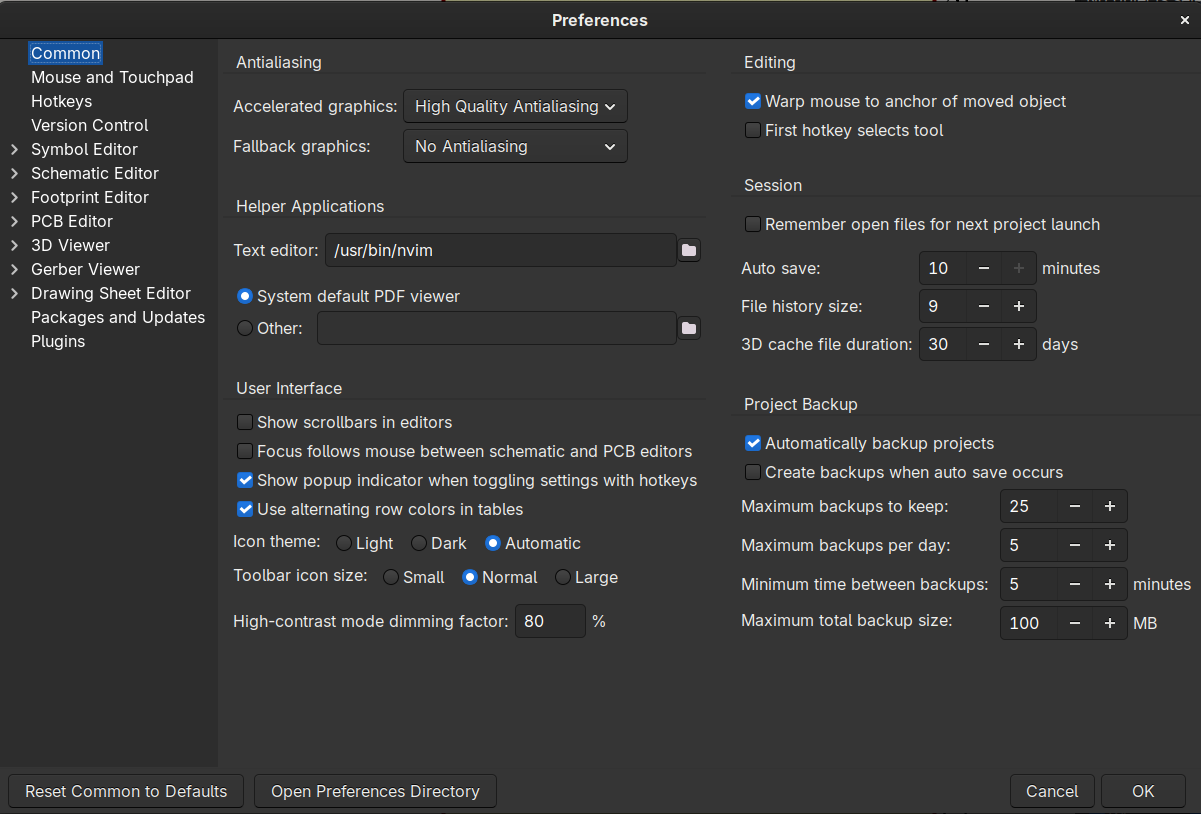Expand Footprint Editor tree node
Viewport: 1201px width, 814px height.
click(14, 197)
